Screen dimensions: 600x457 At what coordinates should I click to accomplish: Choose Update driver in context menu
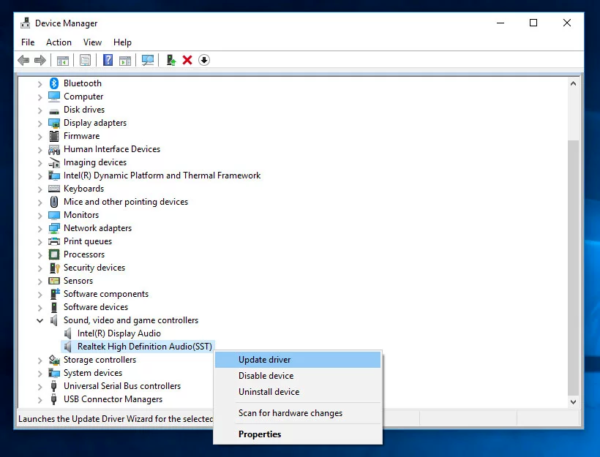(x=298, y=360)
